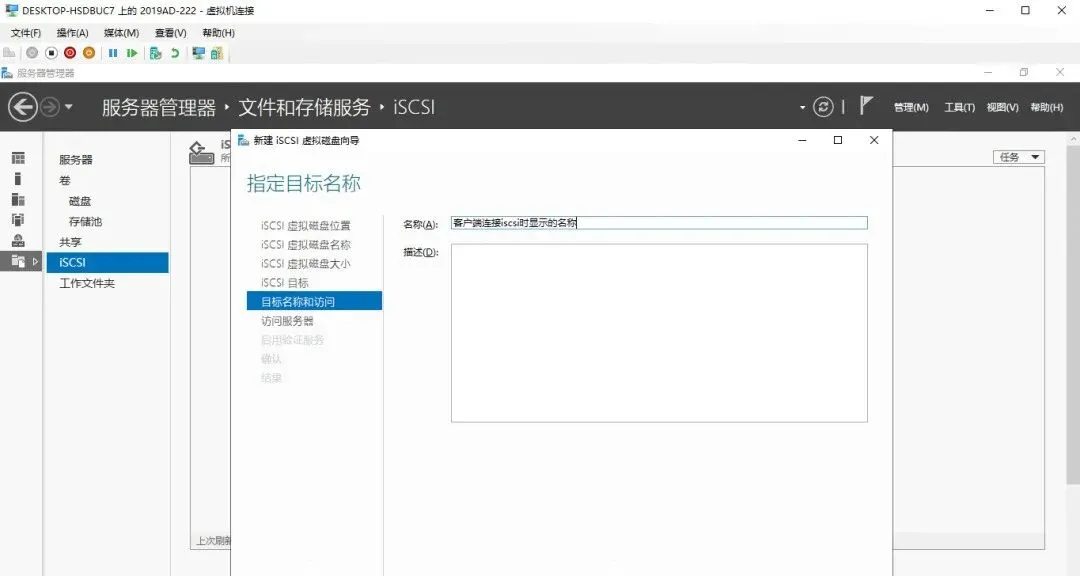Image resolution: width=1080 pixels, height=576 pixels.
Task: Revert the VM using the green arrow icon
Action: 174,53
